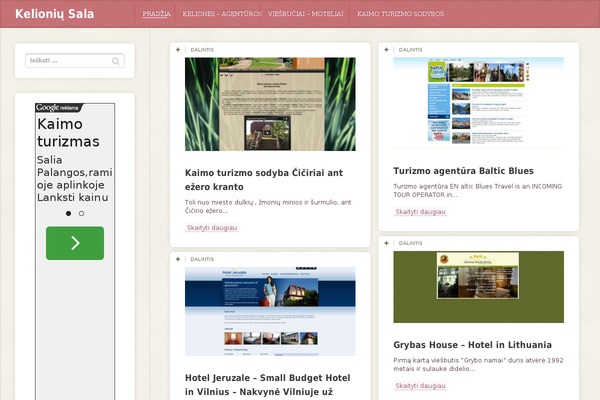Click Dalintis on Grybas House post
The width and height of the screenshot is (600, 400).
click(410, 243)
